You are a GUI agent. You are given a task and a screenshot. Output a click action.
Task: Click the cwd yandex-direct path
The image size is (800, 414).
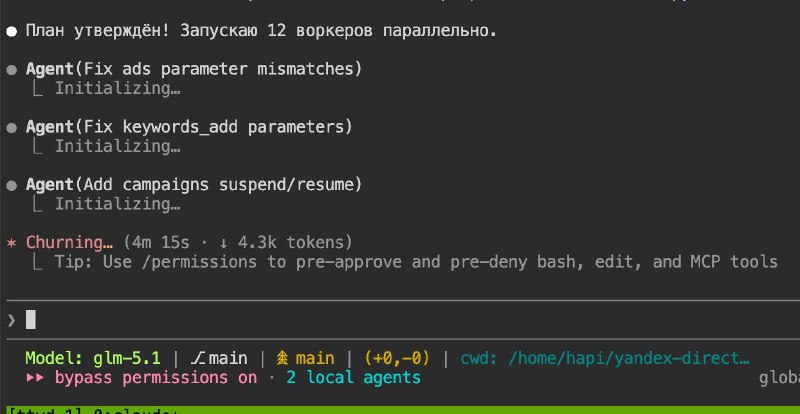point(605,358)
